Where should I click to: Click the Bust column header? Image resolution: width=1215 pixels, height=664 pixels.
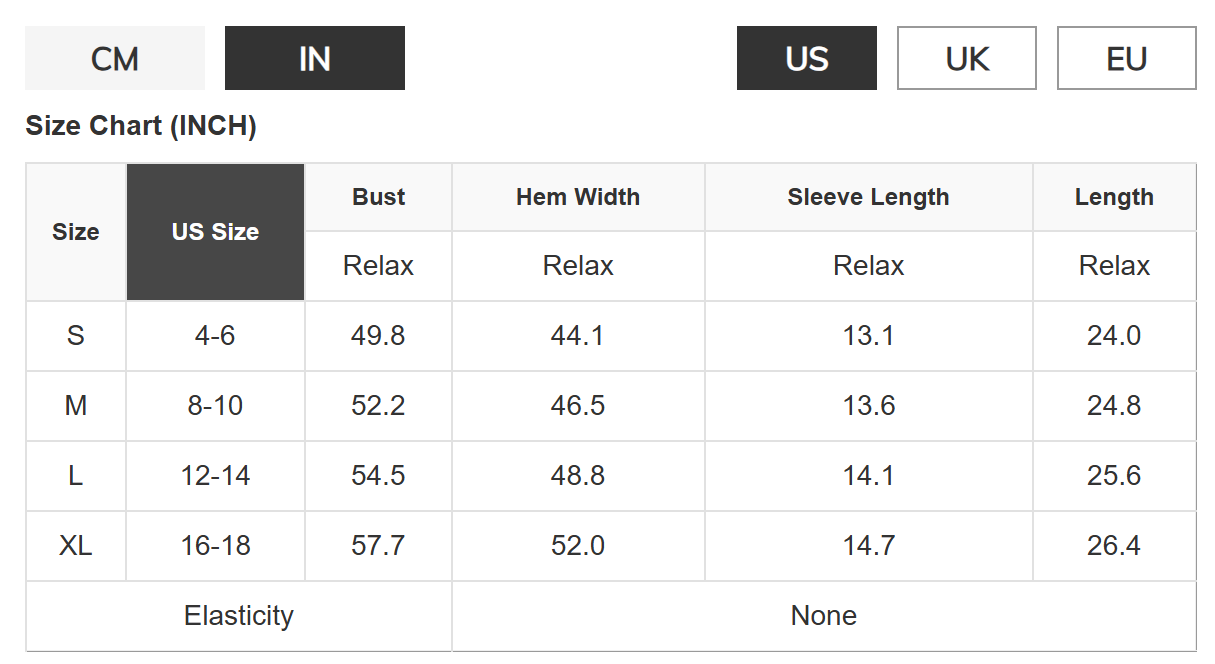(378, 197)
